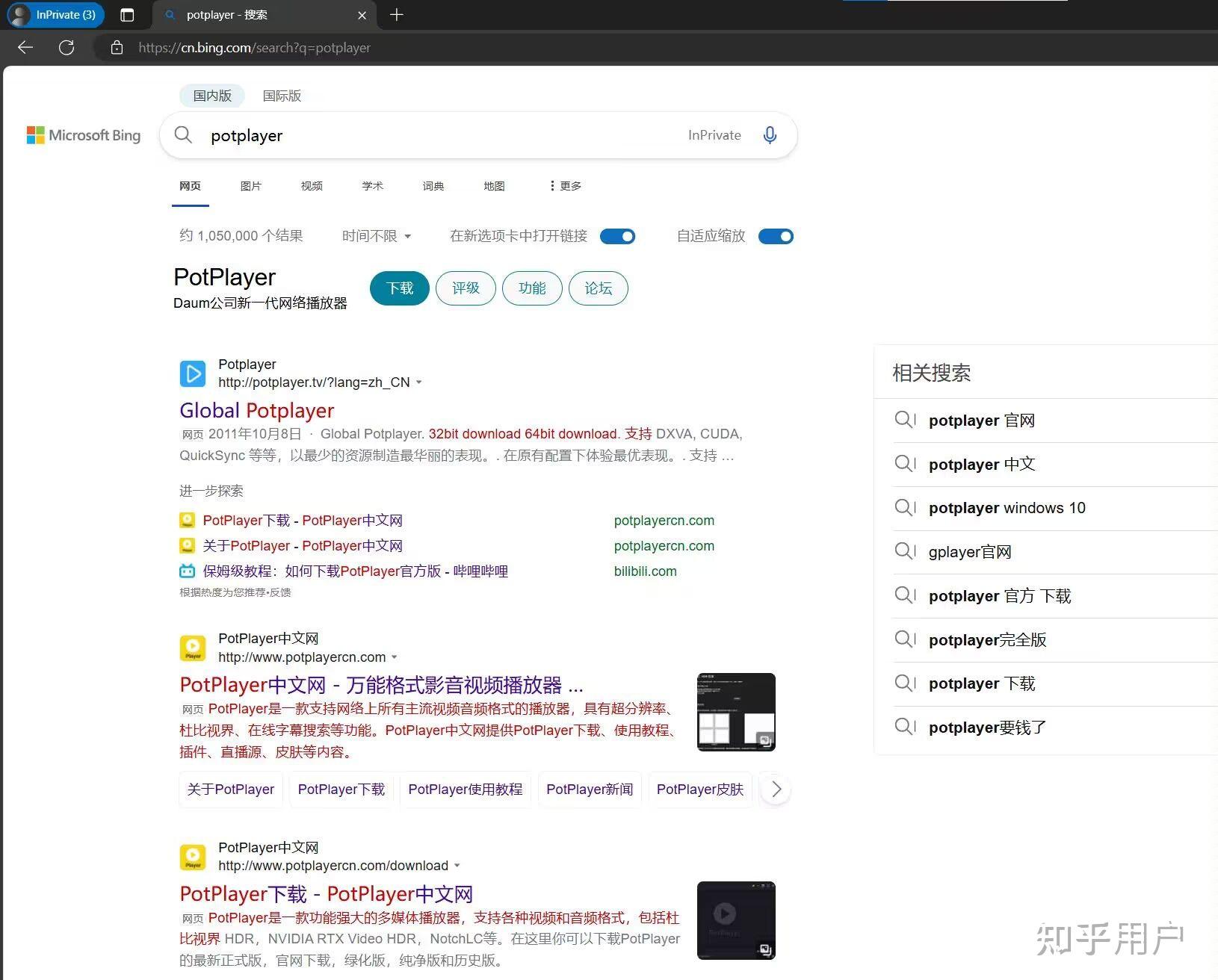Image resolution: width=1218 pixels, height=980 pixels.
Task: Search related: potplayer要钱了
Action: (x=987, y=728)
